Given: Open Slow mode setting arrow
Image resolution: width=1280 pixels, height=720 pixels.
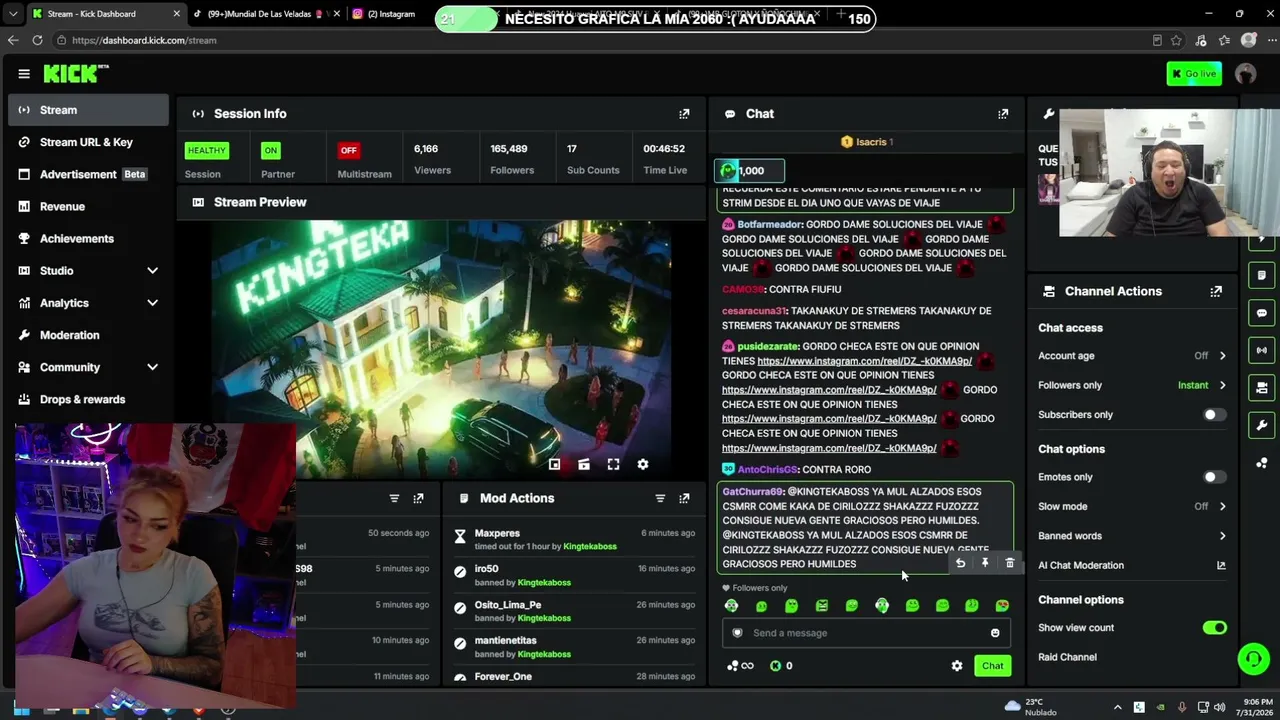Looking at the screenshot, I should point(1222,507).
